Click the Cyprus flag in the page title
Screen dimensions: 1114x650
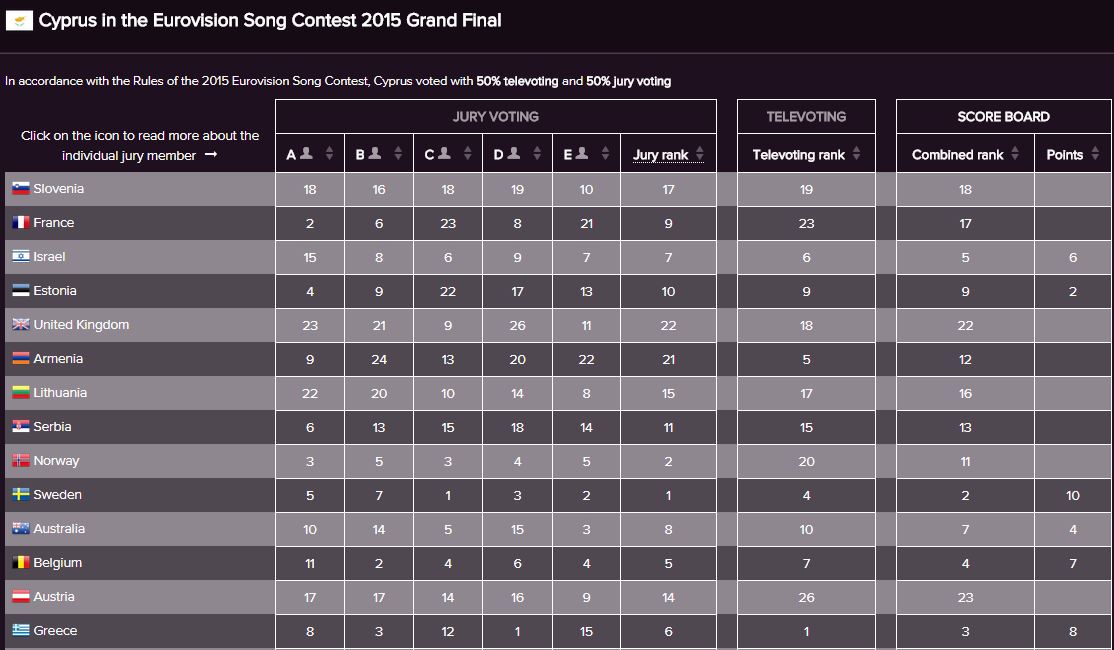click(x=19, y=20)
